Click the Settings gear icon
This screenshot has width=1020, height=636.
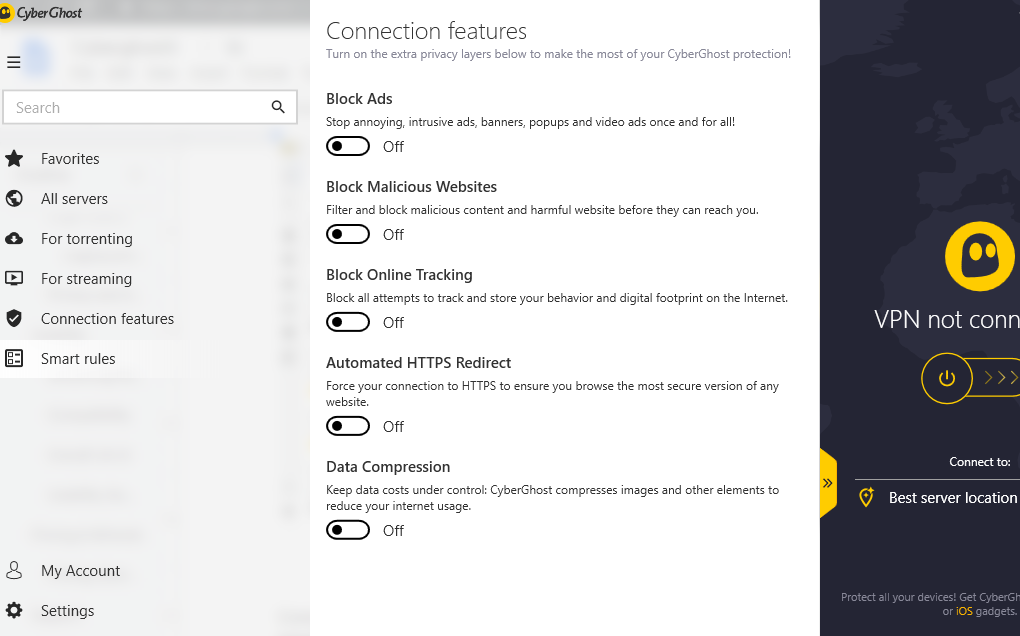click(14, 611)
